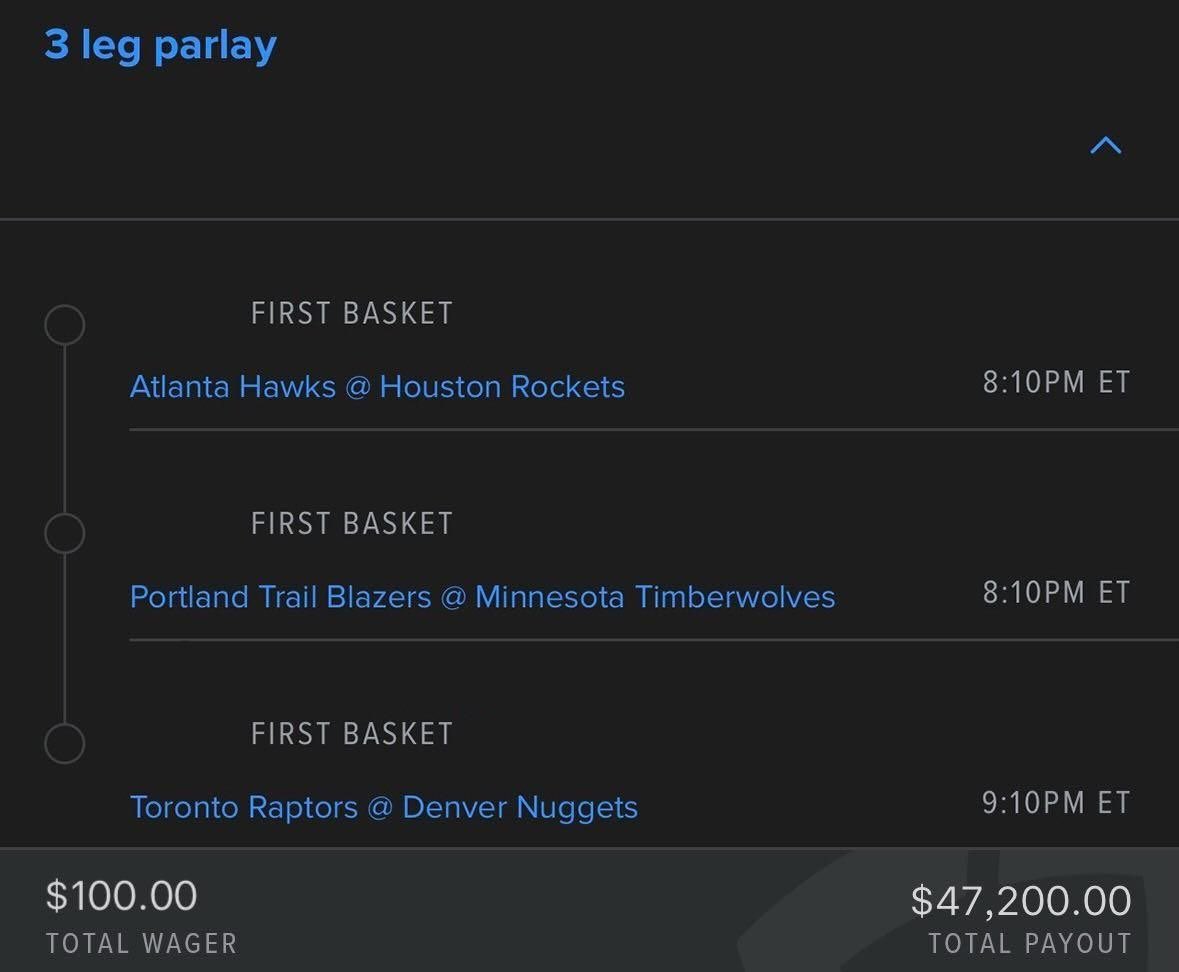Collapse the parlay with the up chevron
This screenshot has width=1179, height=972.
1105,146
